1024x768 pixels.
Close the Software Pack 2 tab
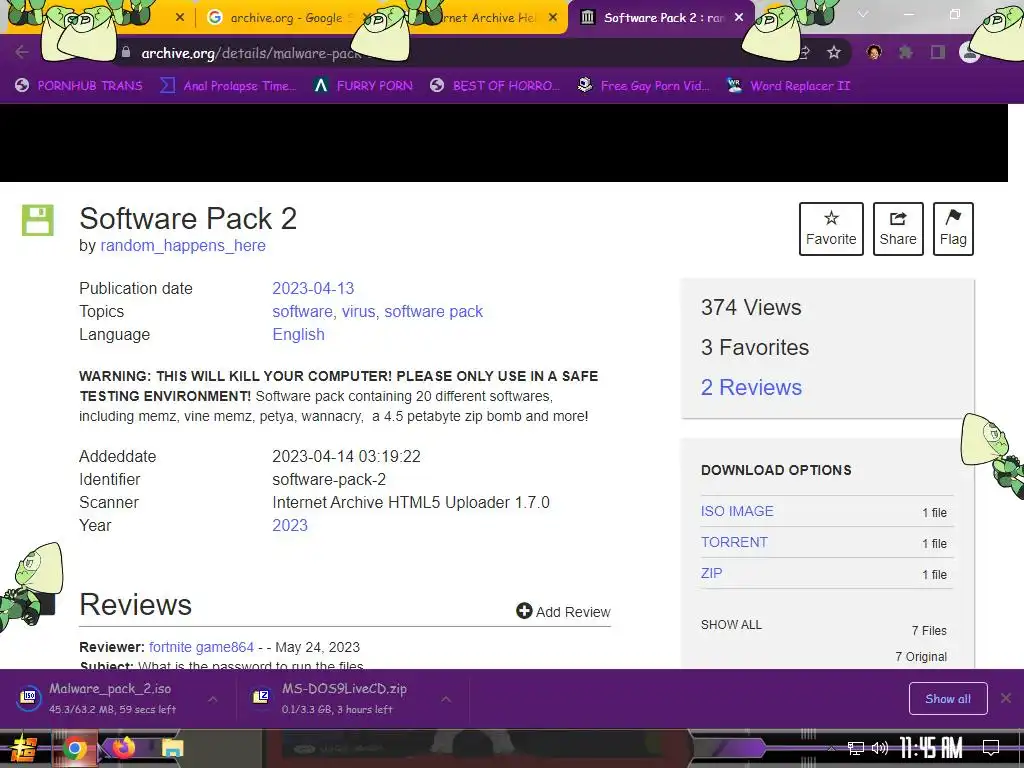pyautogui.click(x=739, y=18)
